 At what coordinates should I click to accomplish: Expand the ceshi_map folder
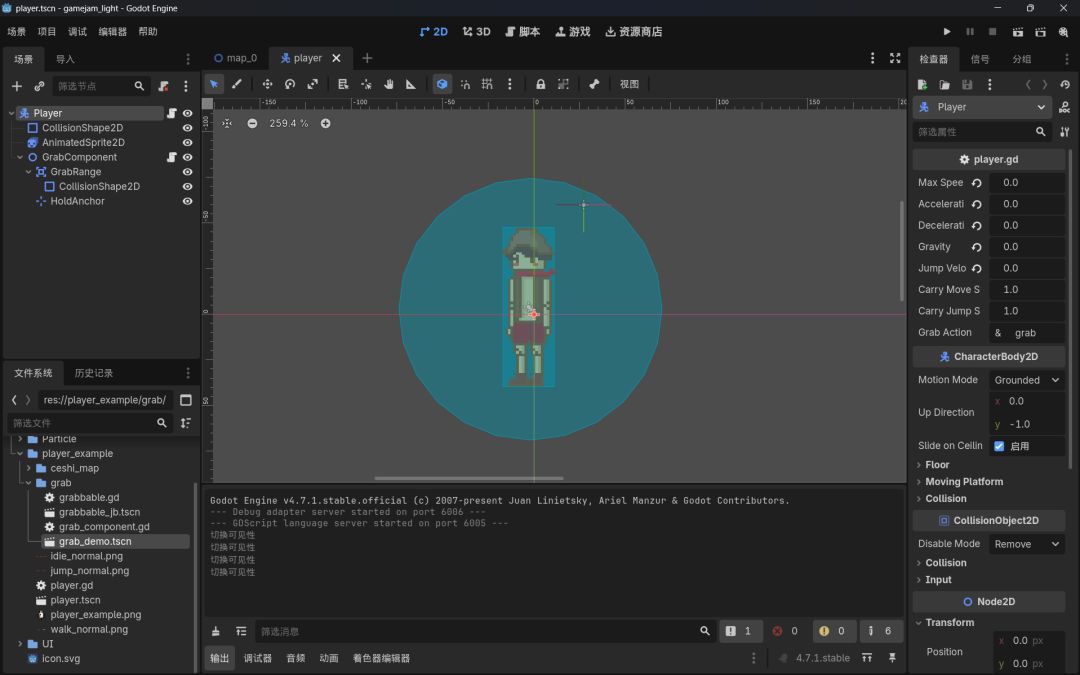pyautogui.click(x=28, y=468)
